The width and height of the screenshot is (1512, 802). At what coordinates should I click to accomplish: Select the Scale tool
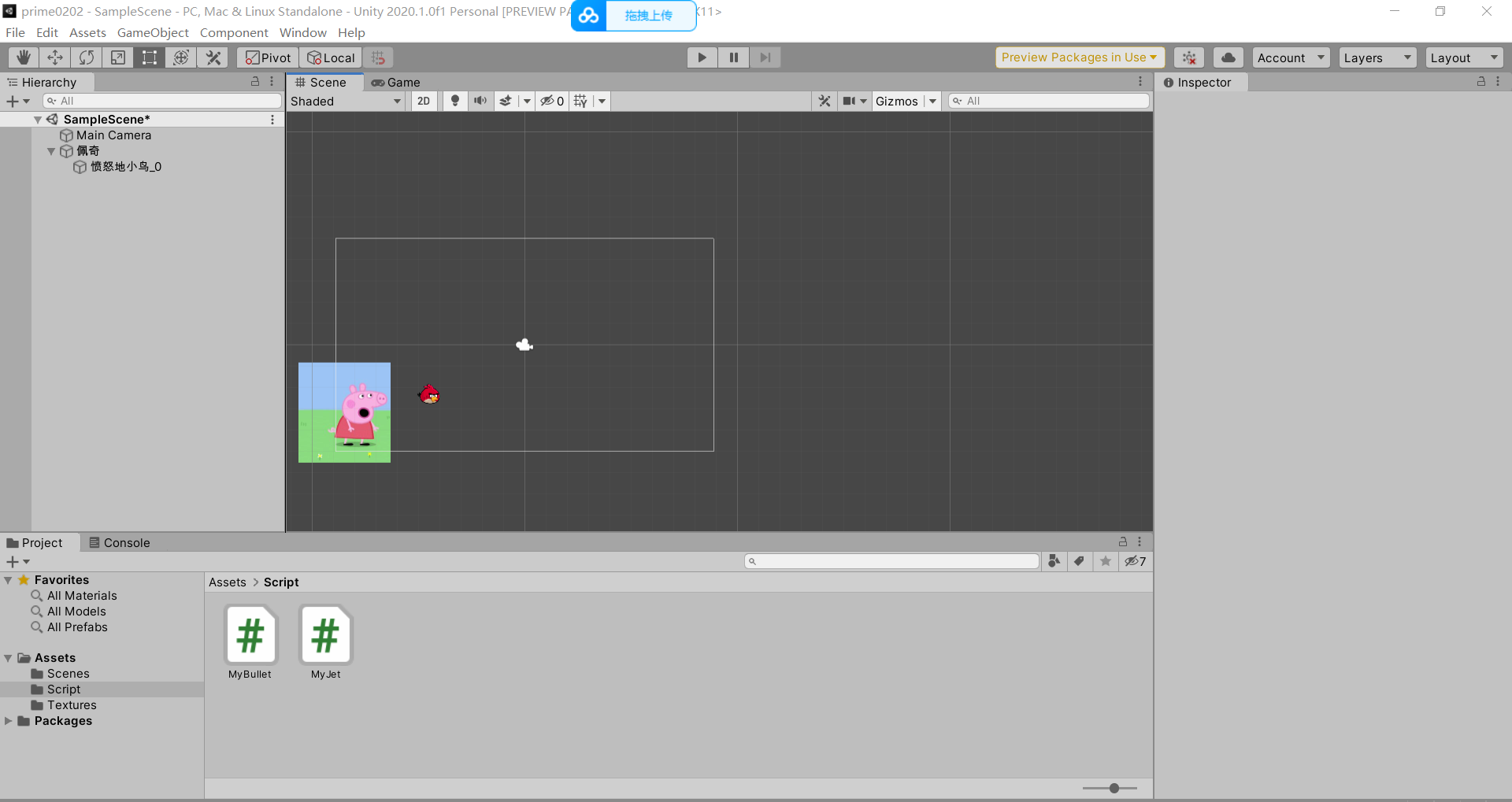point(118,57)
